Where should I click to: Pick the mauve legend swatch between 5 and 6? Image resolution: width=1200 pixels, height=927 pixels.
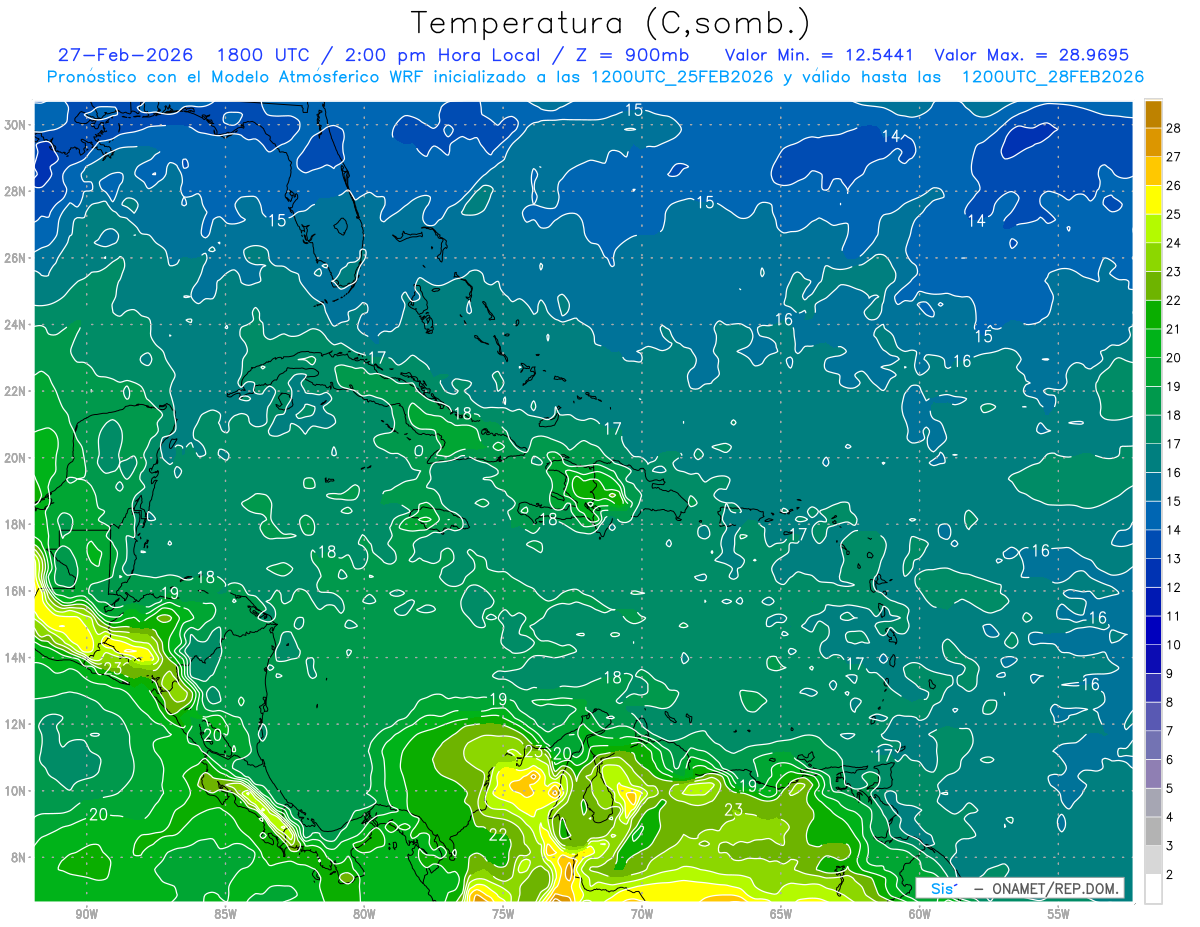click(x=1153, y=774)
